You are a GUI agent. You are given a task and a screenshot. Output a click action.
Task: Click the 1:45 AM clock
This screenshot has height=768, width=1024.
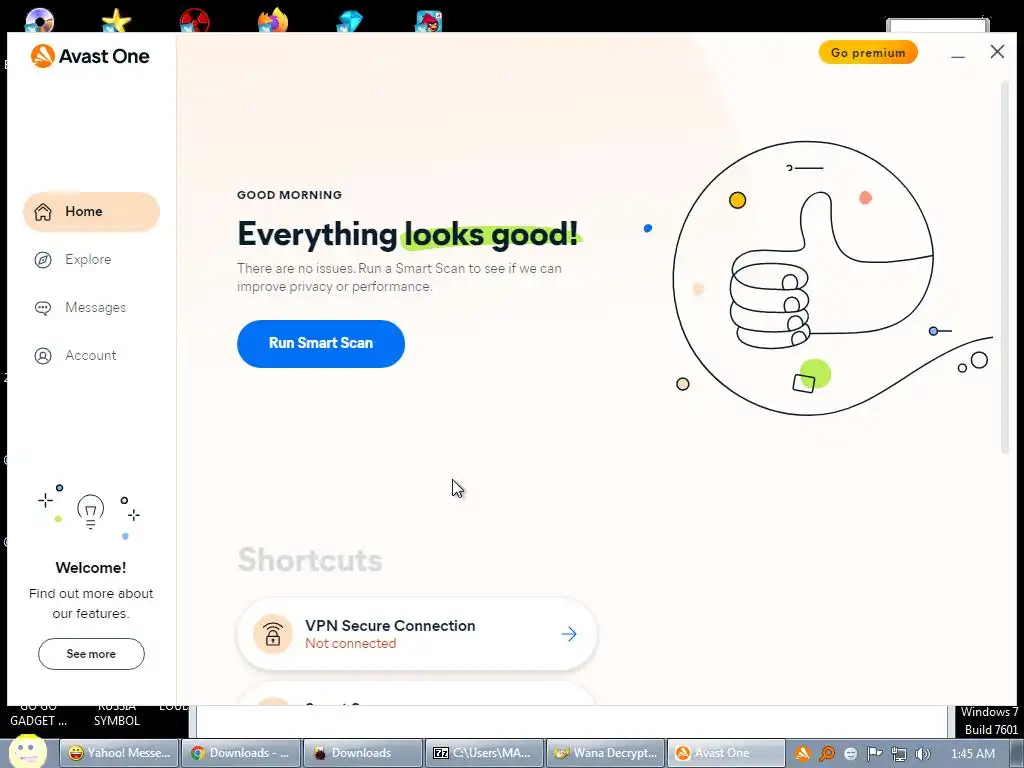(x=973, y=754)
